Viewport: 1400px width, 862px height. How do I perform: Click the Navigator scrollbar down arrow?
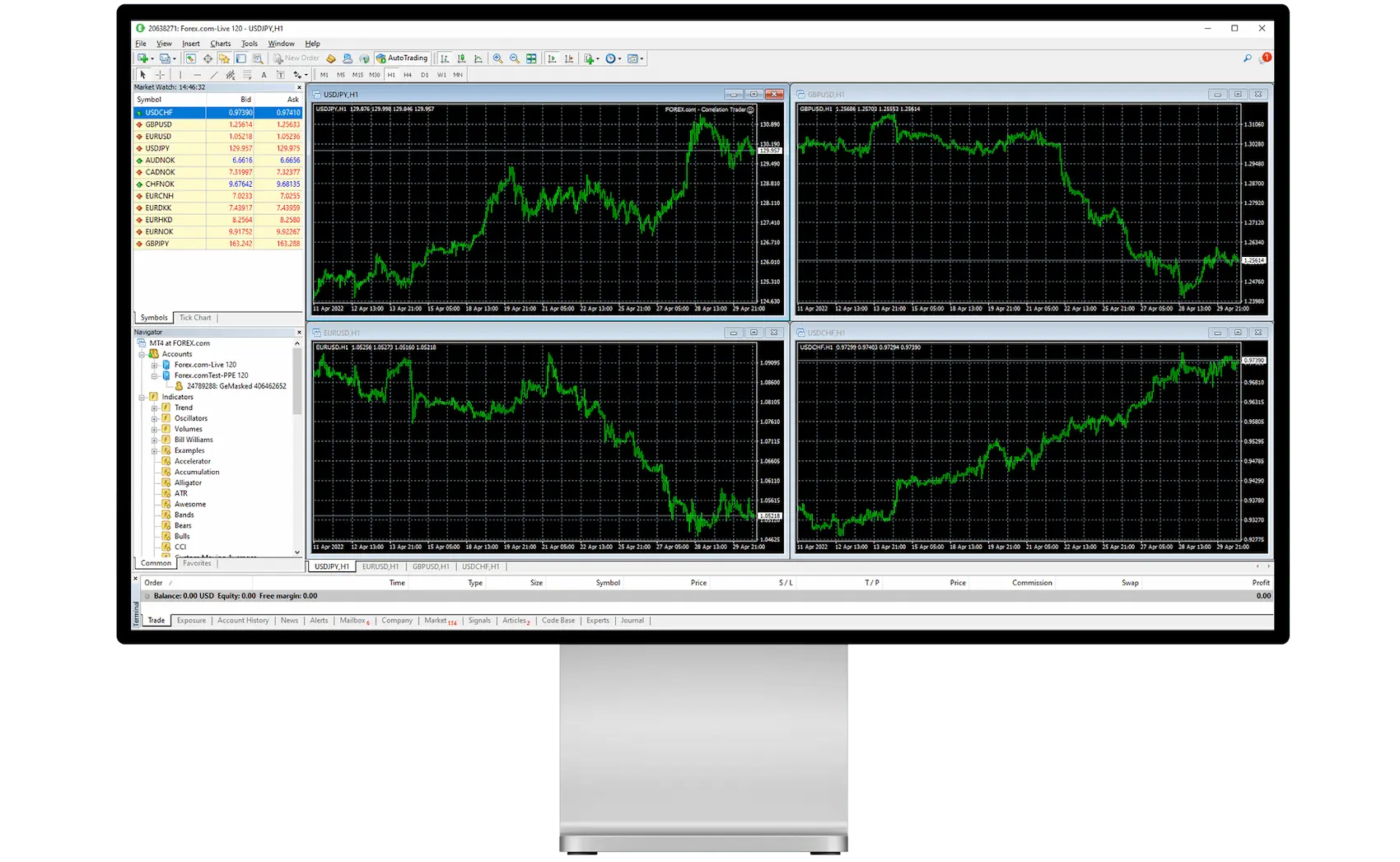click(x=297, y=552)
